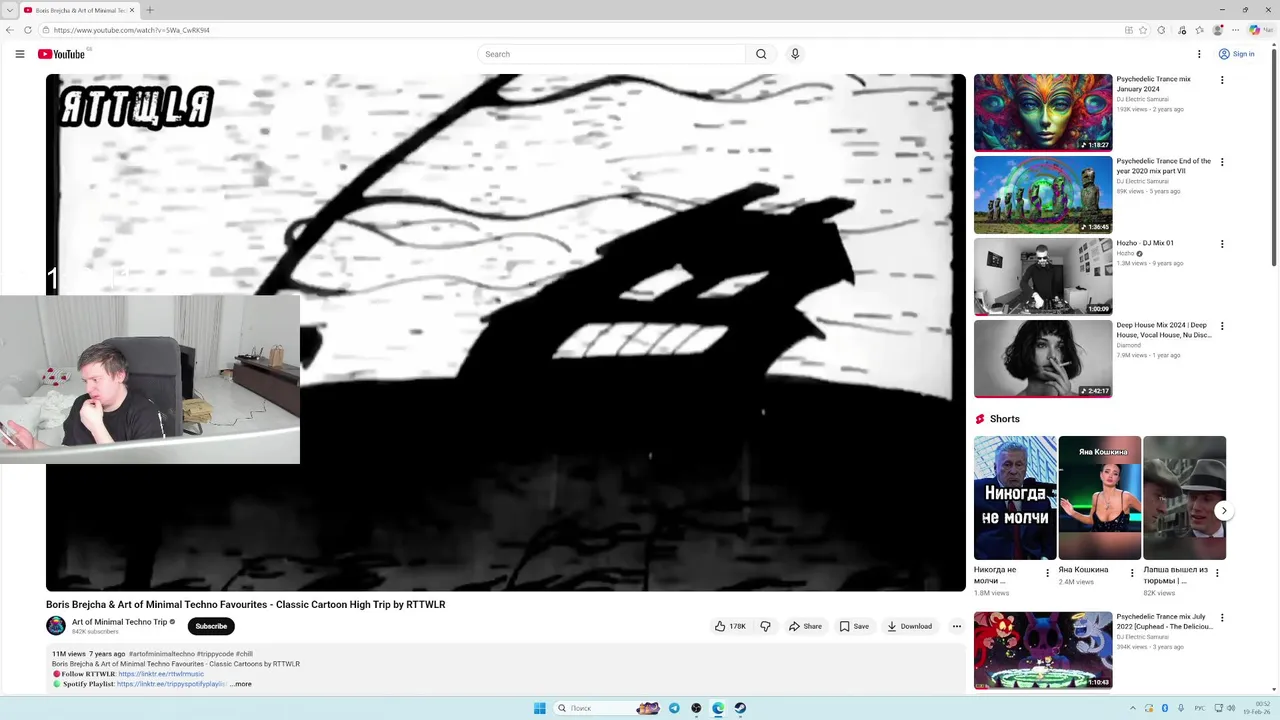Open the Windows Start menu
The width and height of the screenshot is (1280, 720).
tap(540, 708)
